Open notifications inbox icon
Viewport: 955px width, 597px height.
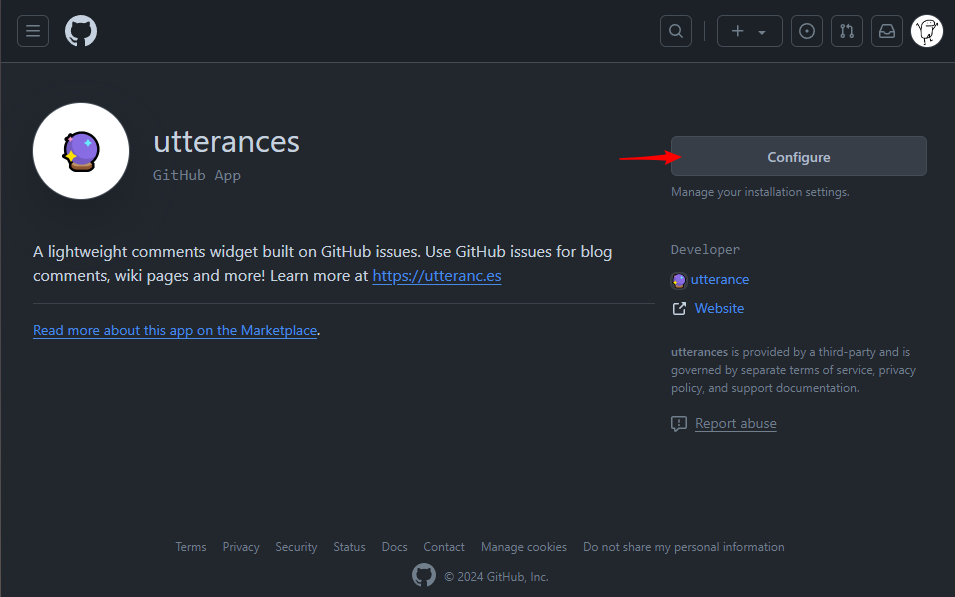tap(887, 31)
